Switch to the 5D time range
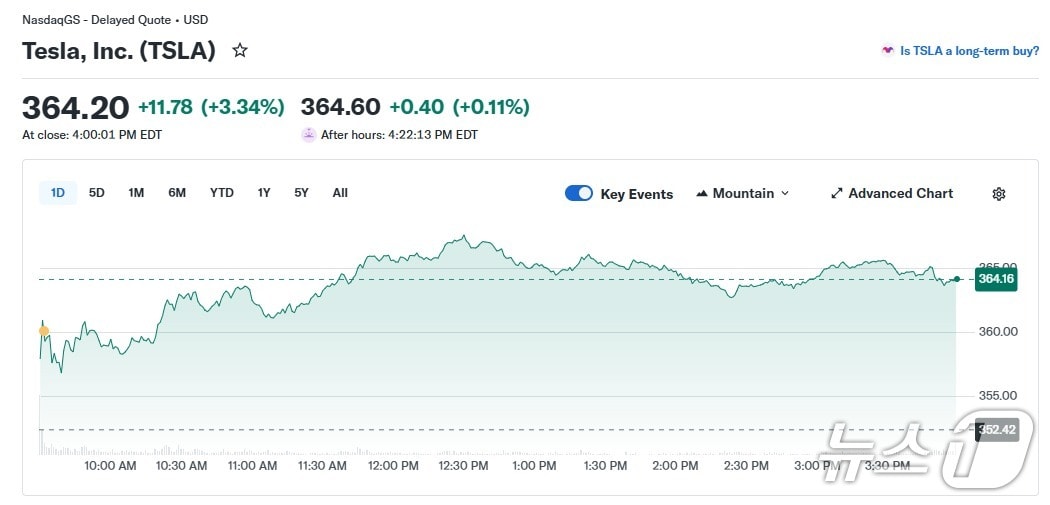The image size is (1050, 505). coord(97,193)
